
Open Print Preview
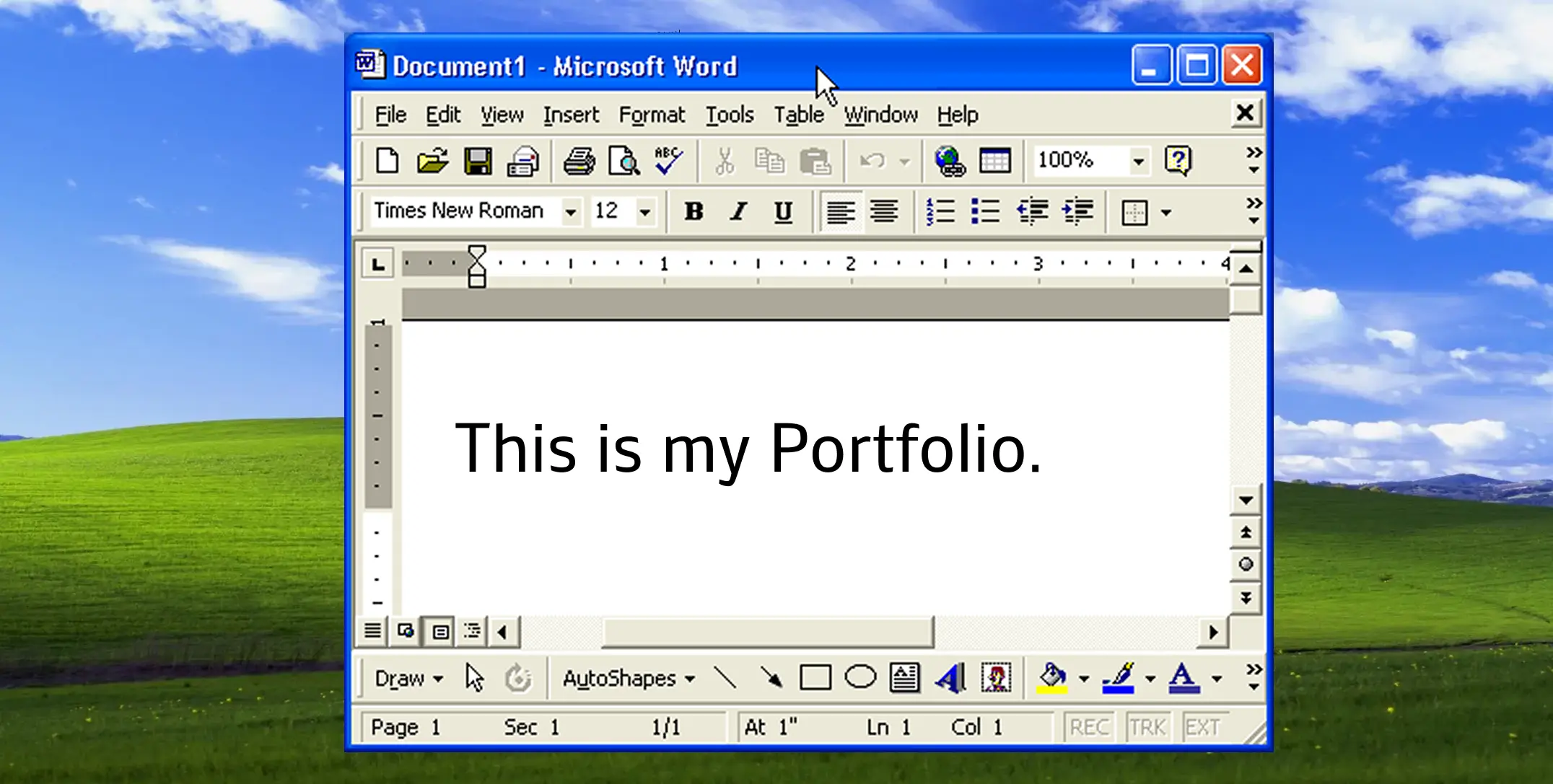point(624,161)
